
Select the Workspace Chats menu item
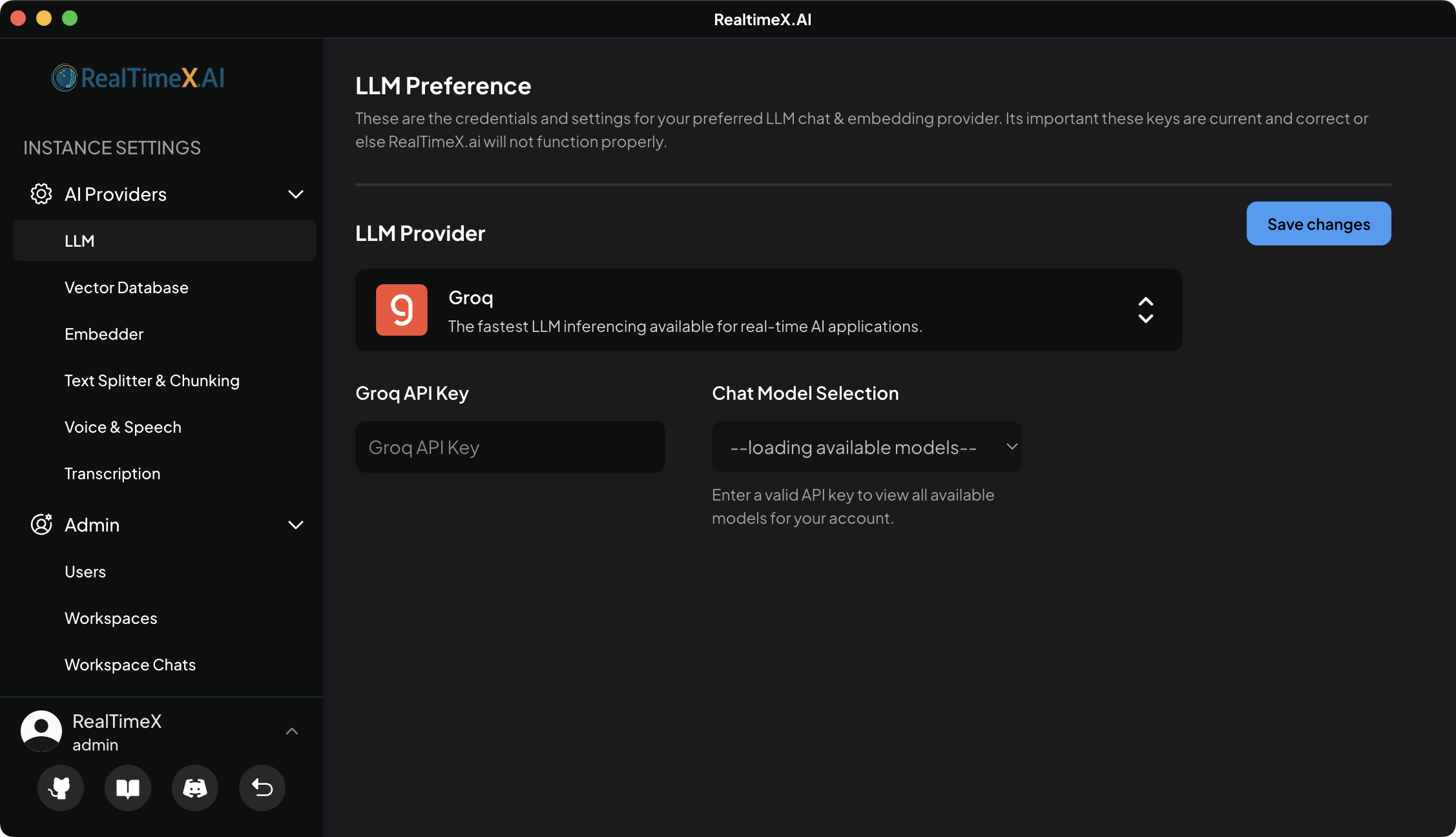click(x=130, y=664)
